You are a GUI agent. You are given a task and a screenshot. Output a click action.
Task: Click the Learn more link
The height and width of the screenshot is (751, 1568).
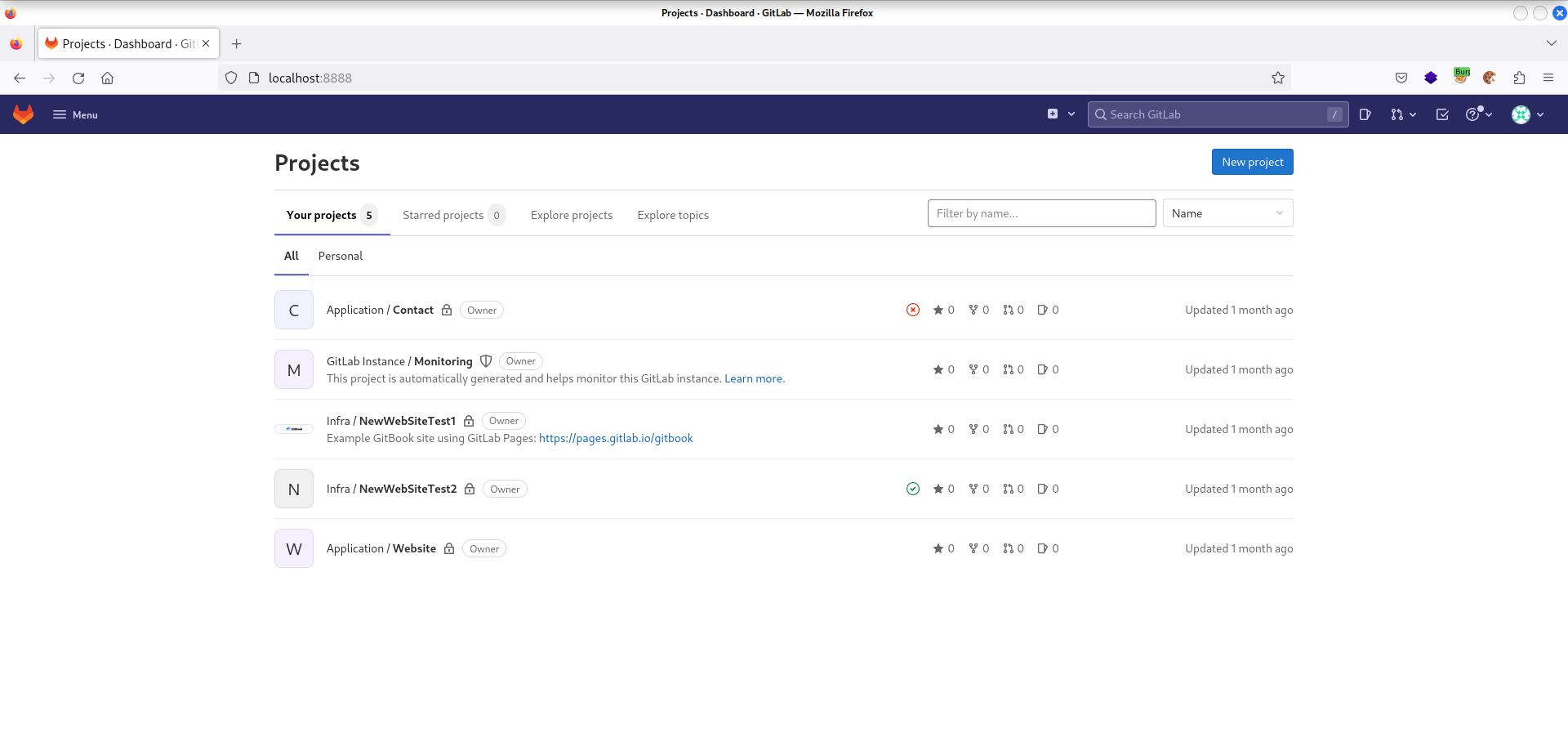coord(753,378)
